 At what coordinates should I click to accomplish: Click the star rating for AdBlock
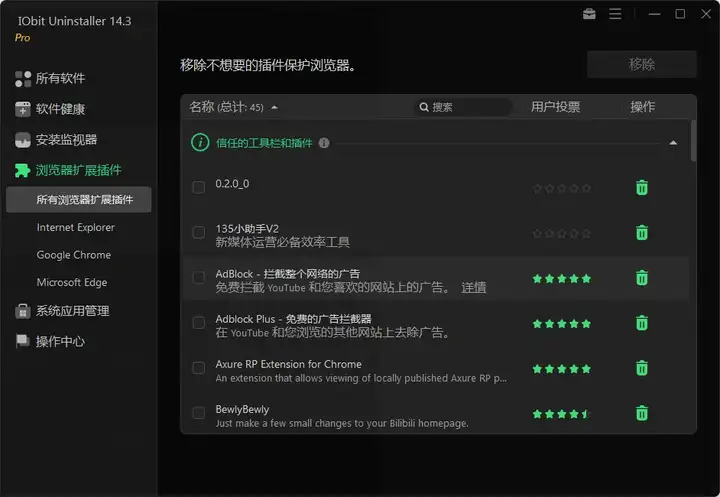click(562, 279)
